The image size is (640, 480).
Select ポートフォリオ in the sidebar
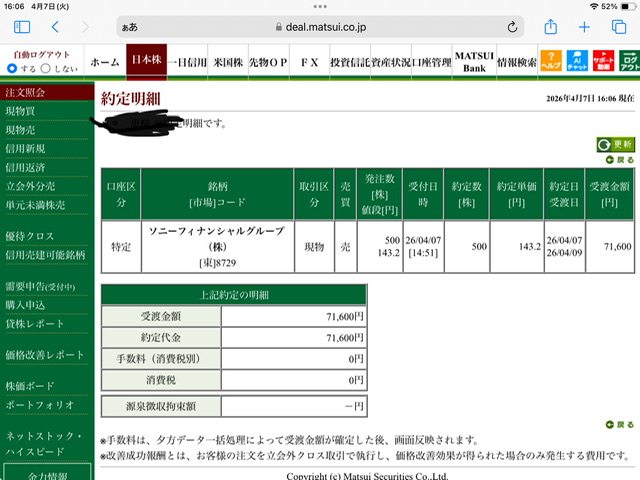(40, 404)
